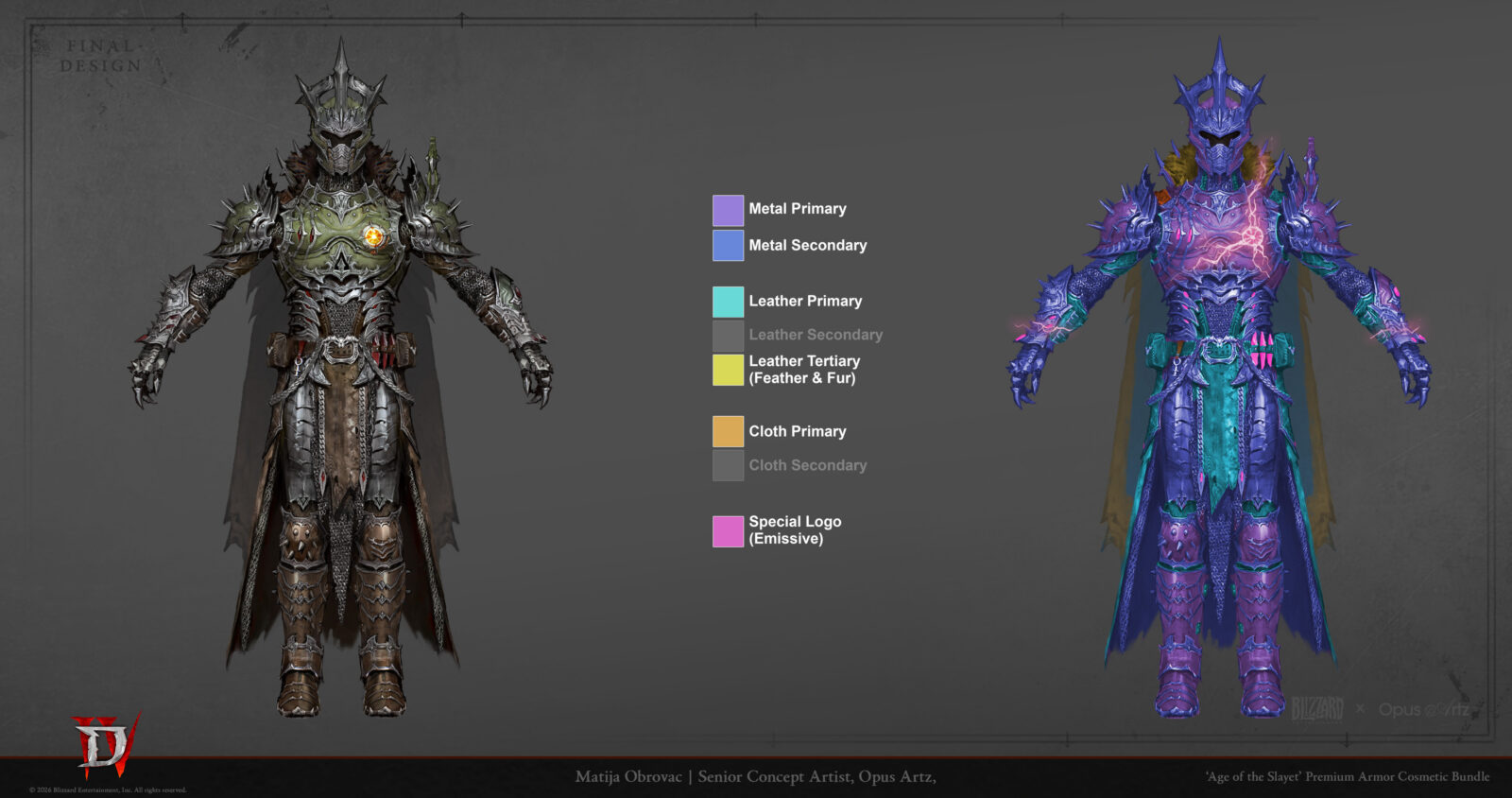Click the "Metal Secondary" label
The width and height of the screenshot is (1512, 798).
808,245
